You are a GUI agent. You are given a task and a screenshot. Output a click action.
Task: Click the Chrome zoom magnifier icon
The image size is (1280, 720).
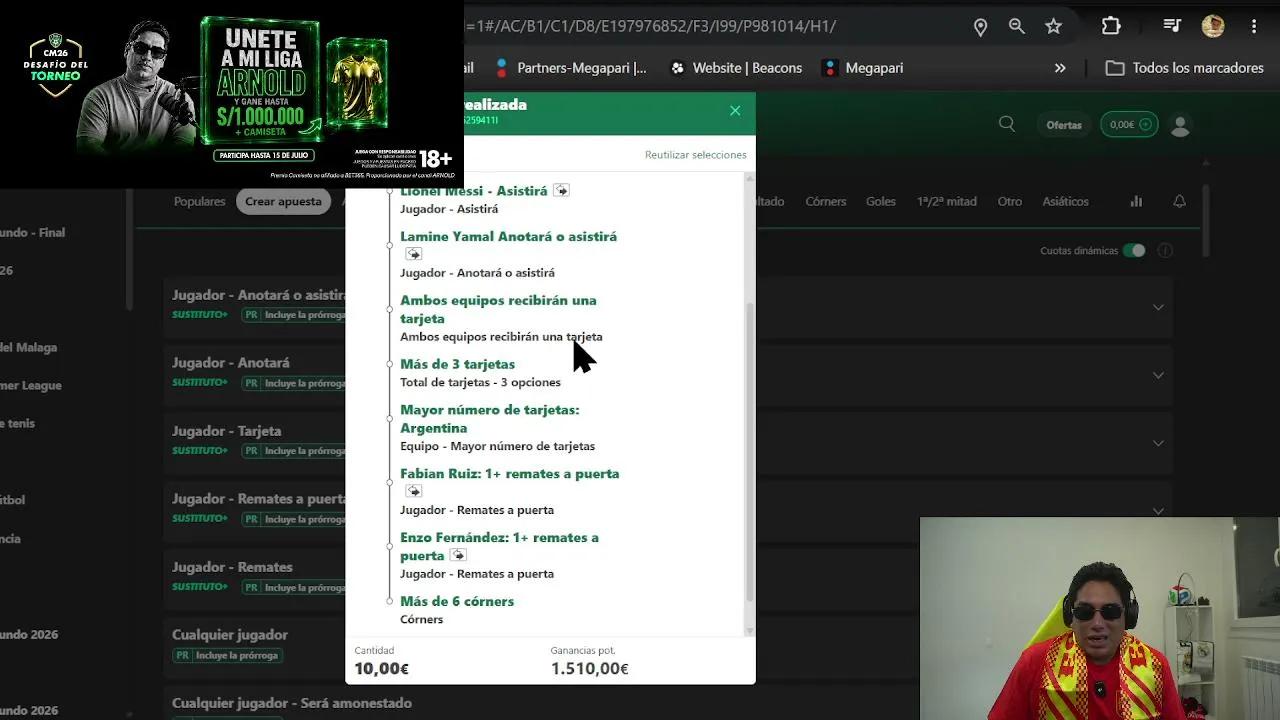(x=1017, y=27)
